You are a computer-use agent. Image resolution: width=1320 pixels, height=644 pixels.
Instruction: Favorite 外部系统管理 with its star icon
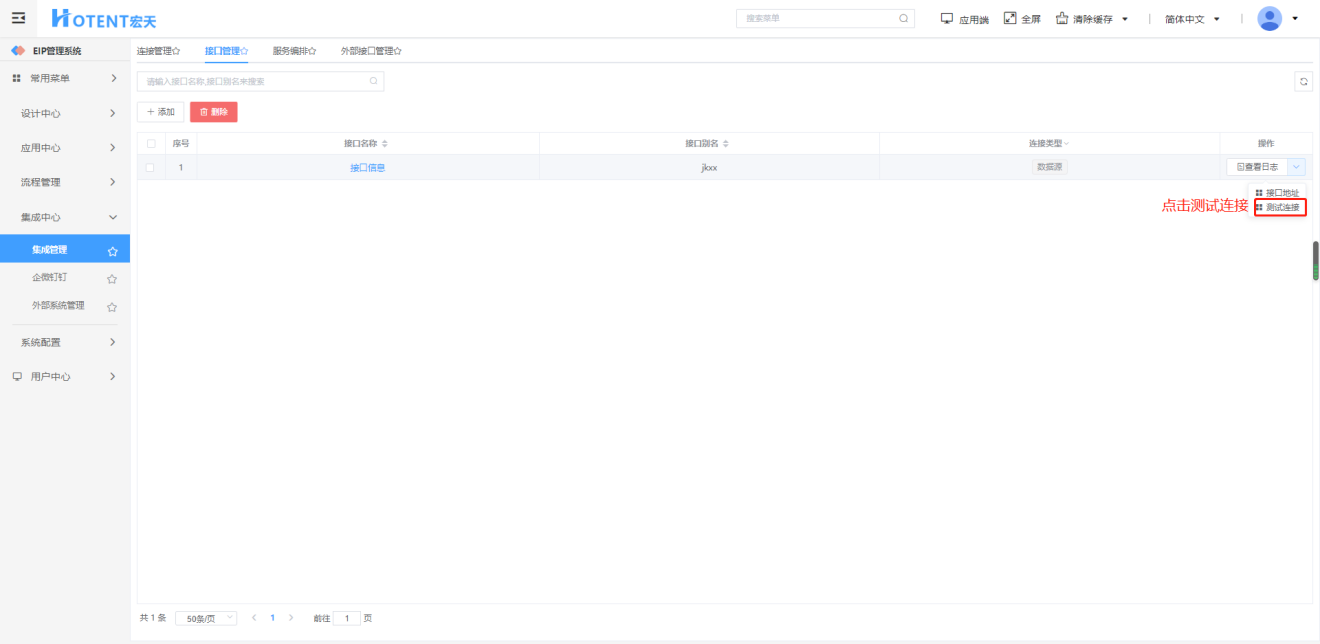pos(112,307)
